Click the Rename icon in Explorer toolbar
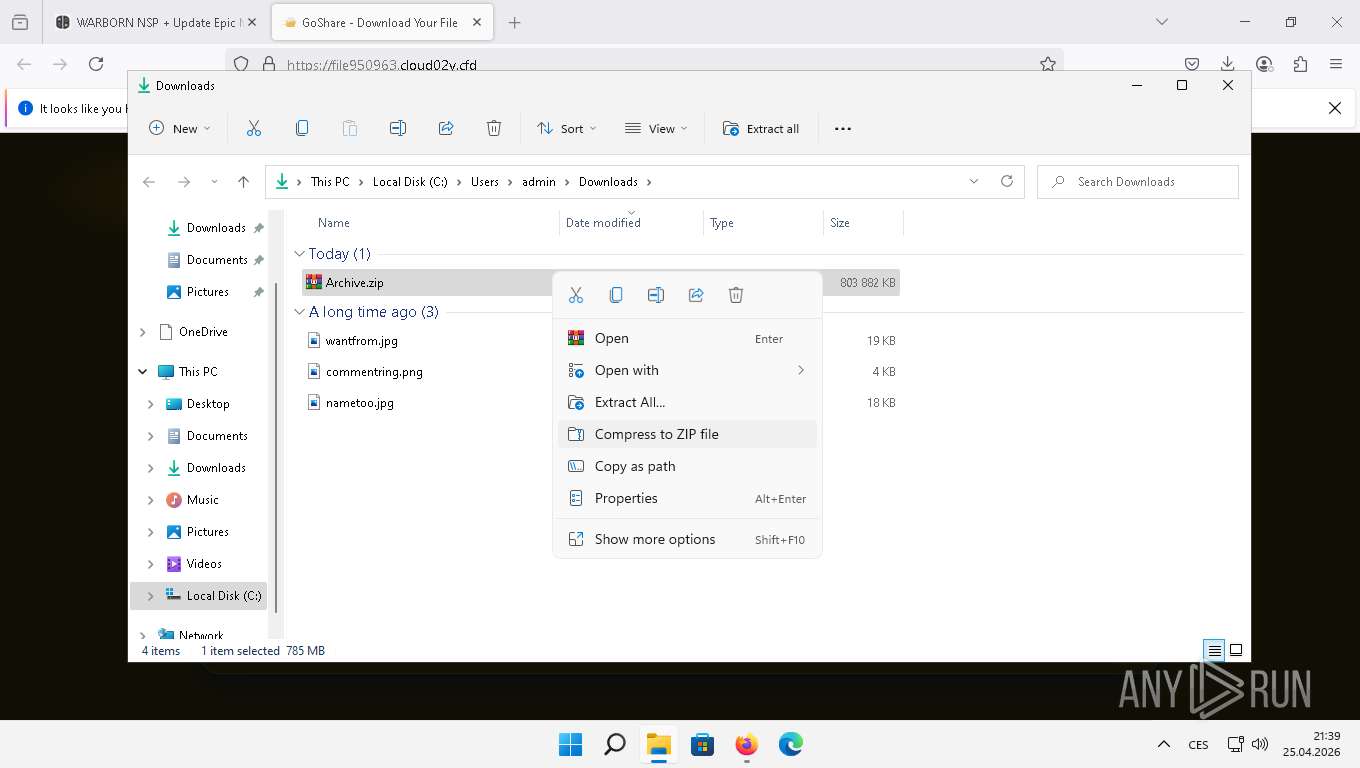This screenshot has width=1360, height=768. [397, 128]
